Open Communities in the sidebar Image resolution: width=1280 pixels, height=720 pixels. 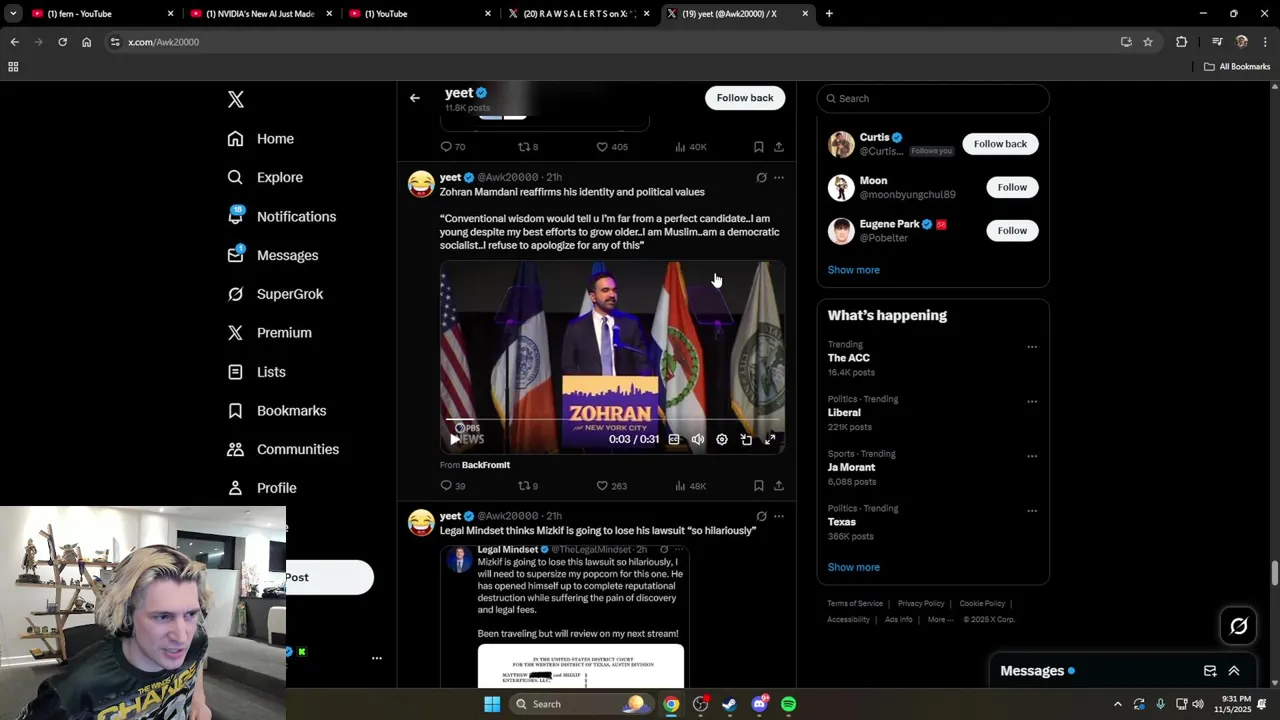(x=283, y=449)
